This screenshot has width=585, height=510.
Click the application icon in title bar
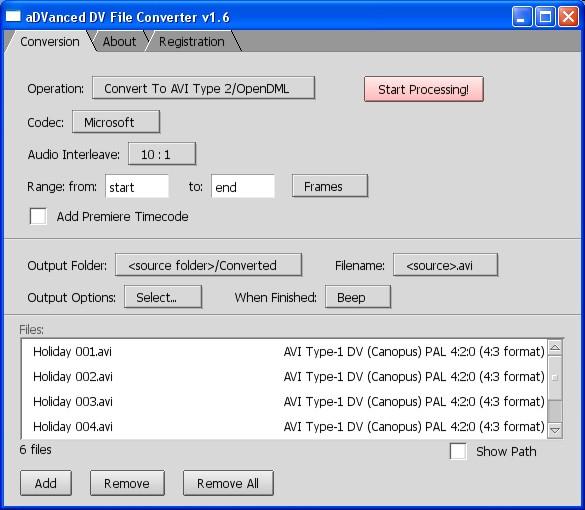pos(13,16)
